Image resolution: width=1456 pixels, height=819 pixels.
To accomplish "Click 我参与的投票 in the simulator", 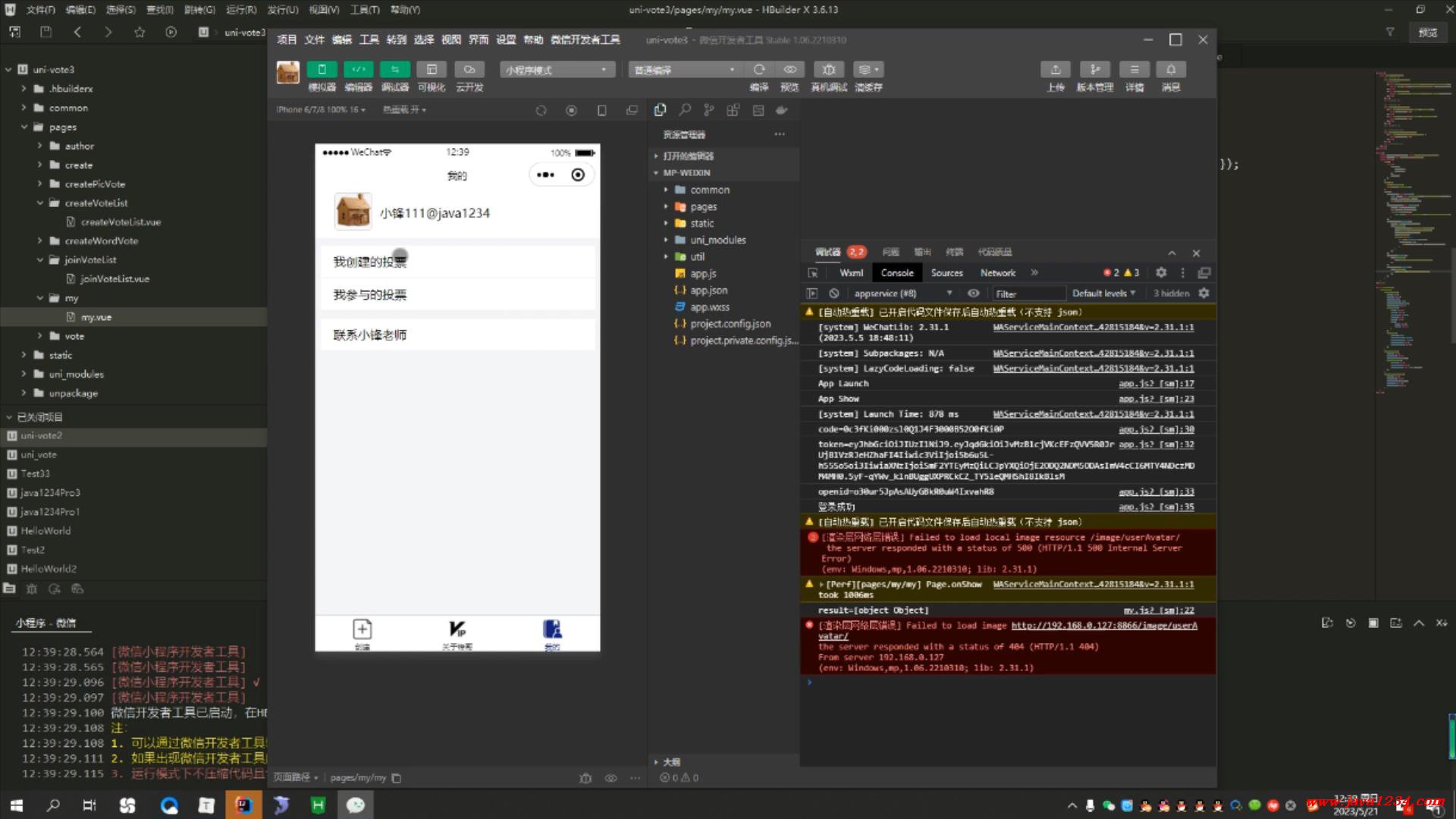I will coord(457,295).
